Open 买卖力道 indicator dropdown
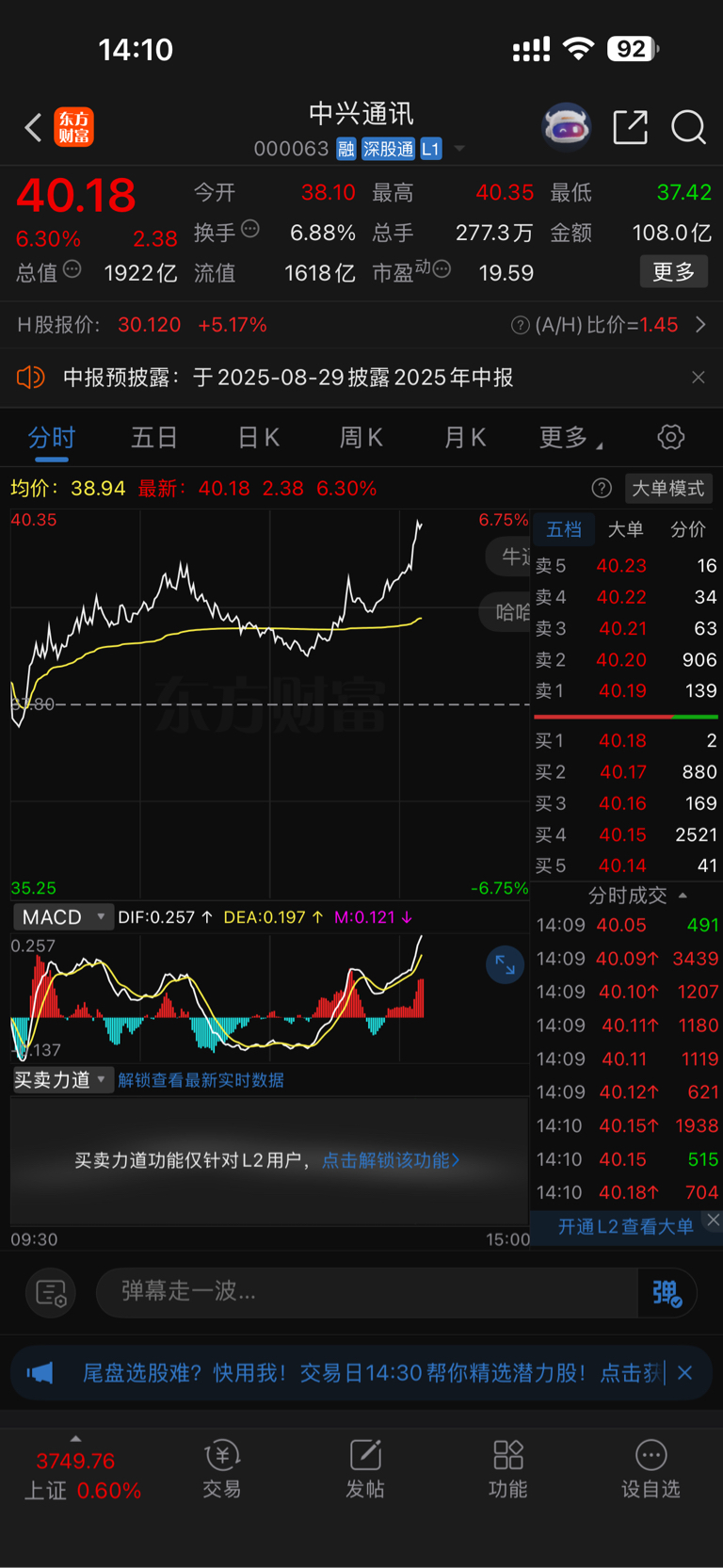The height and width of the screenshot is (1568, 723). coord(62,1080)
